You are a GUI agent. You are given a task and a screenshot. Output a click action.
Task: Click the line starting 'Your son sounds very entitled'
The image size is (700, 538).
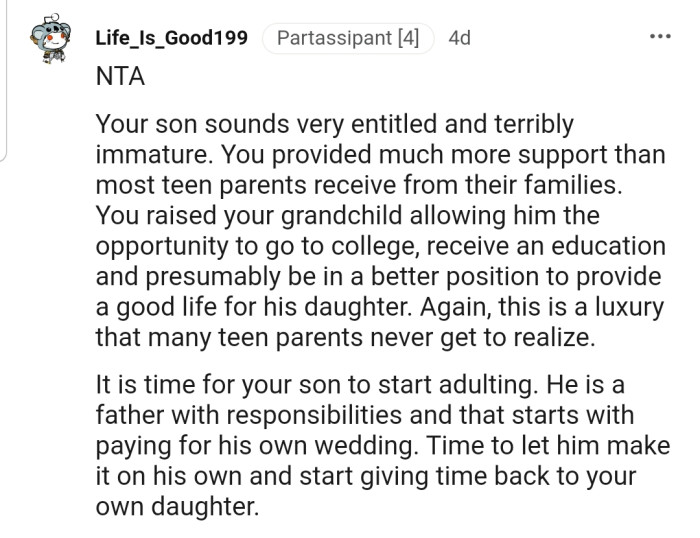[334, 126]
